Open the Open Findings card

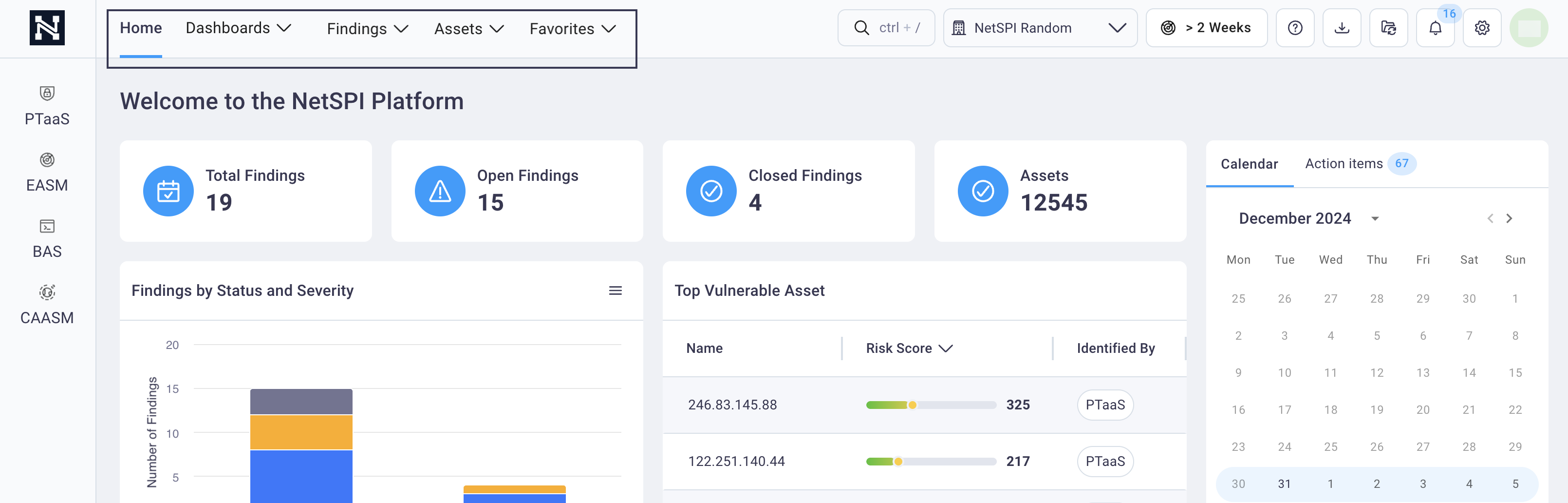[x=517, y=191]
